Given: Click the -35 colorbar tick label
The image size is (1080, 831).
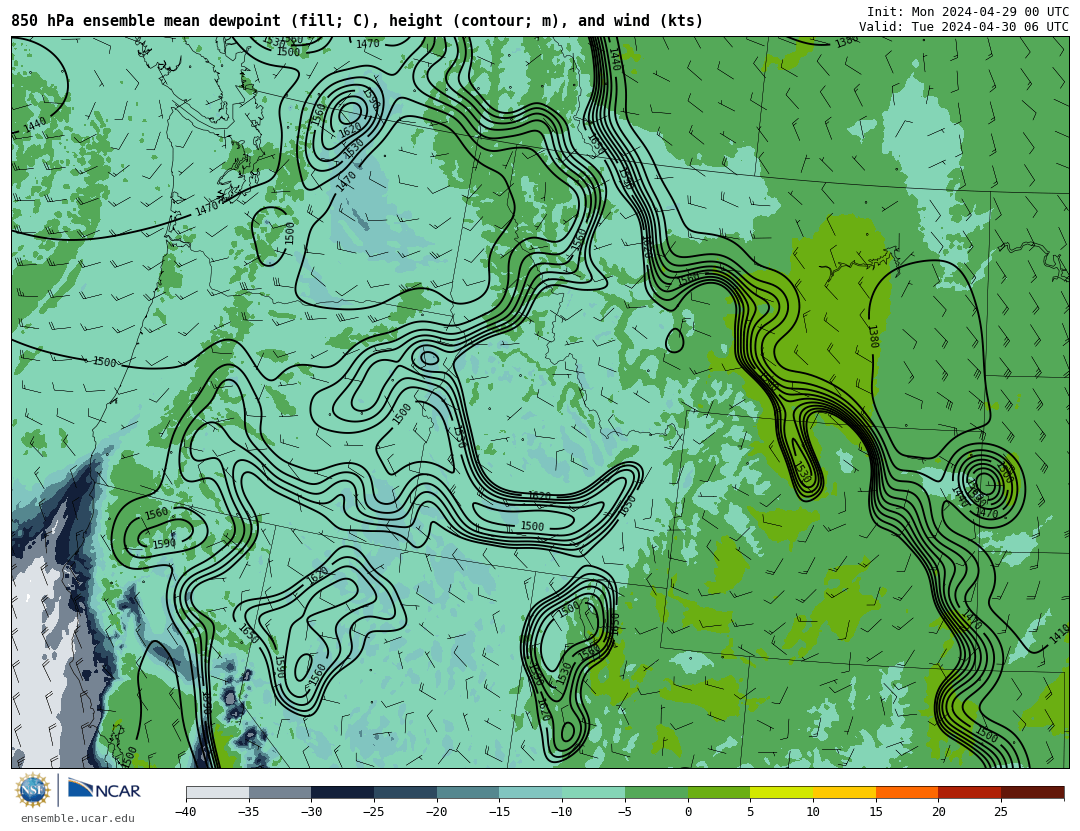Looking at the screenshot, I should click(248, 812).
